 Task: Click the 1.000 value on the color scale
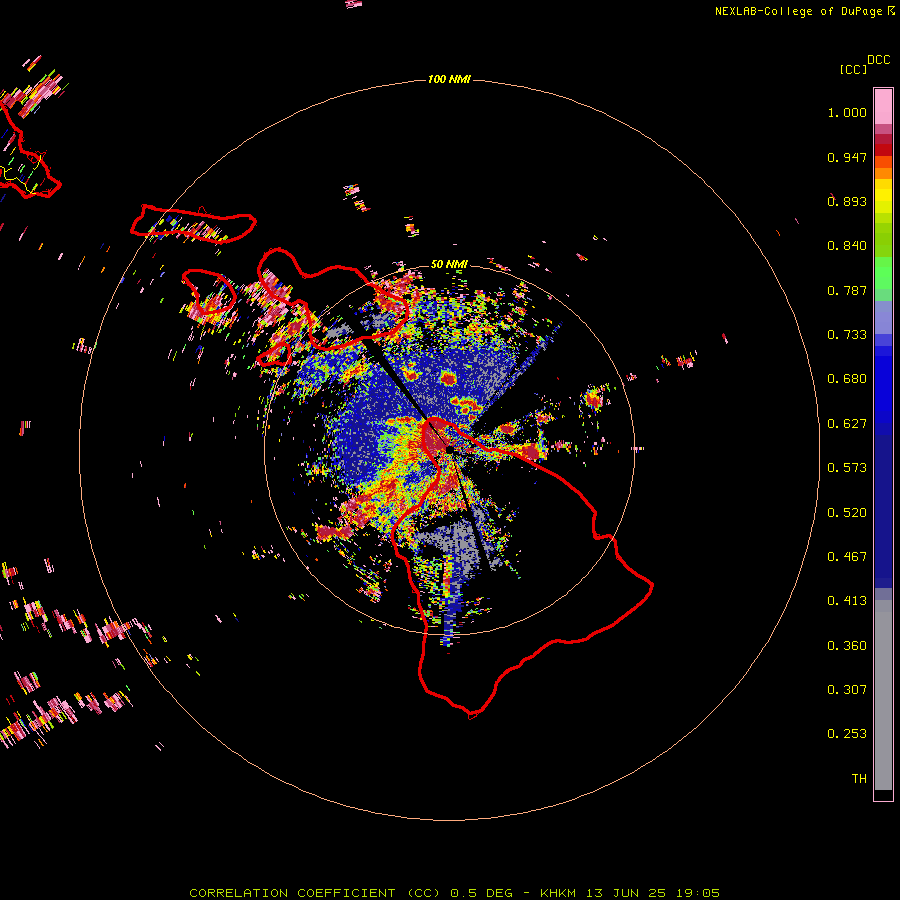click(847, 112)
